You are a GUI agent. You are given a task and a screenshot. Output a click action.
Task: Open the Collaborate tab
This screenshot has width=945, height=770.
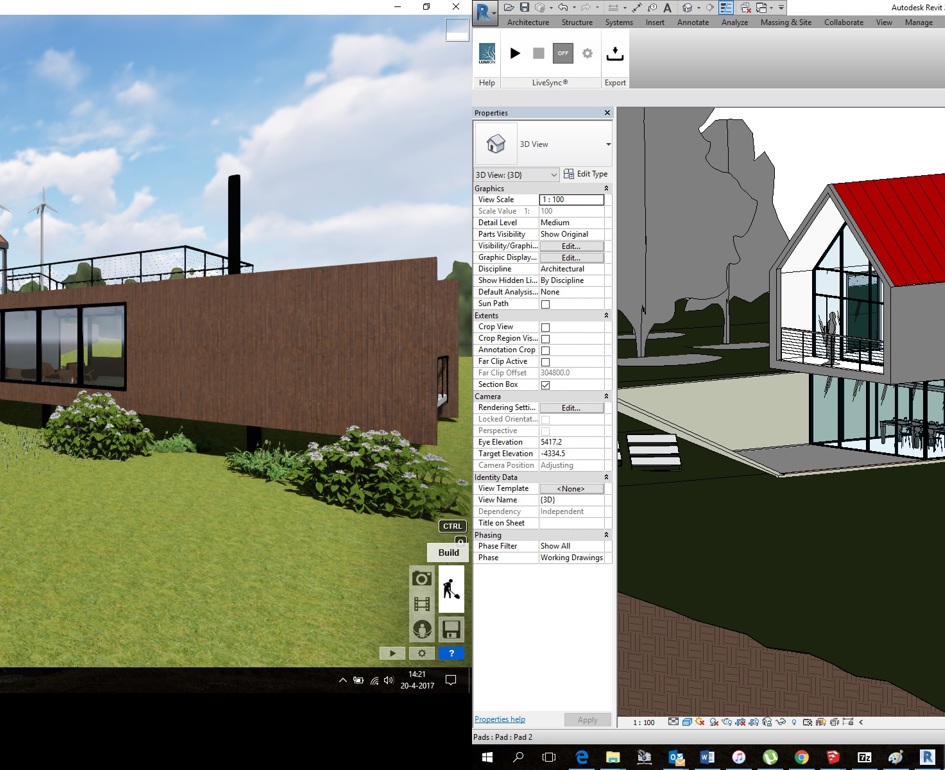coord(844,22)
